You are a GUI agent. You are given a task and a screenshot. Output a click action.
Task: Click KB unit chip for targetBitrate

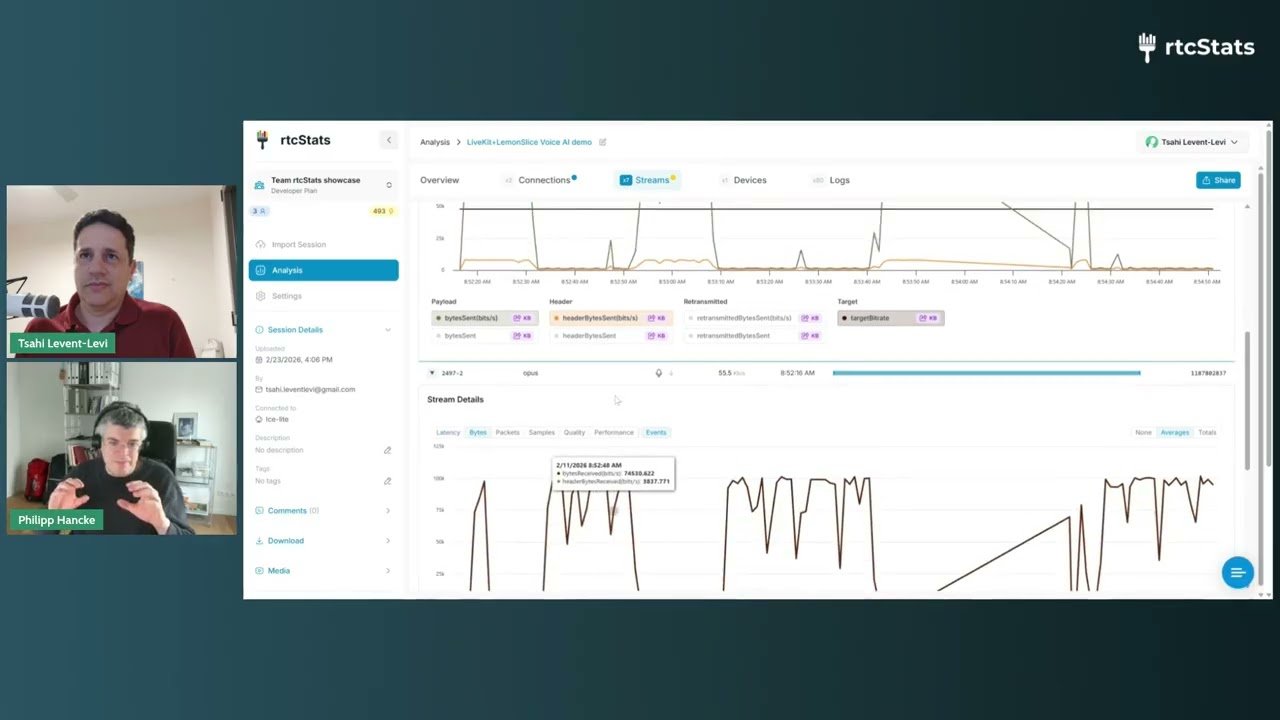(929, 318)
